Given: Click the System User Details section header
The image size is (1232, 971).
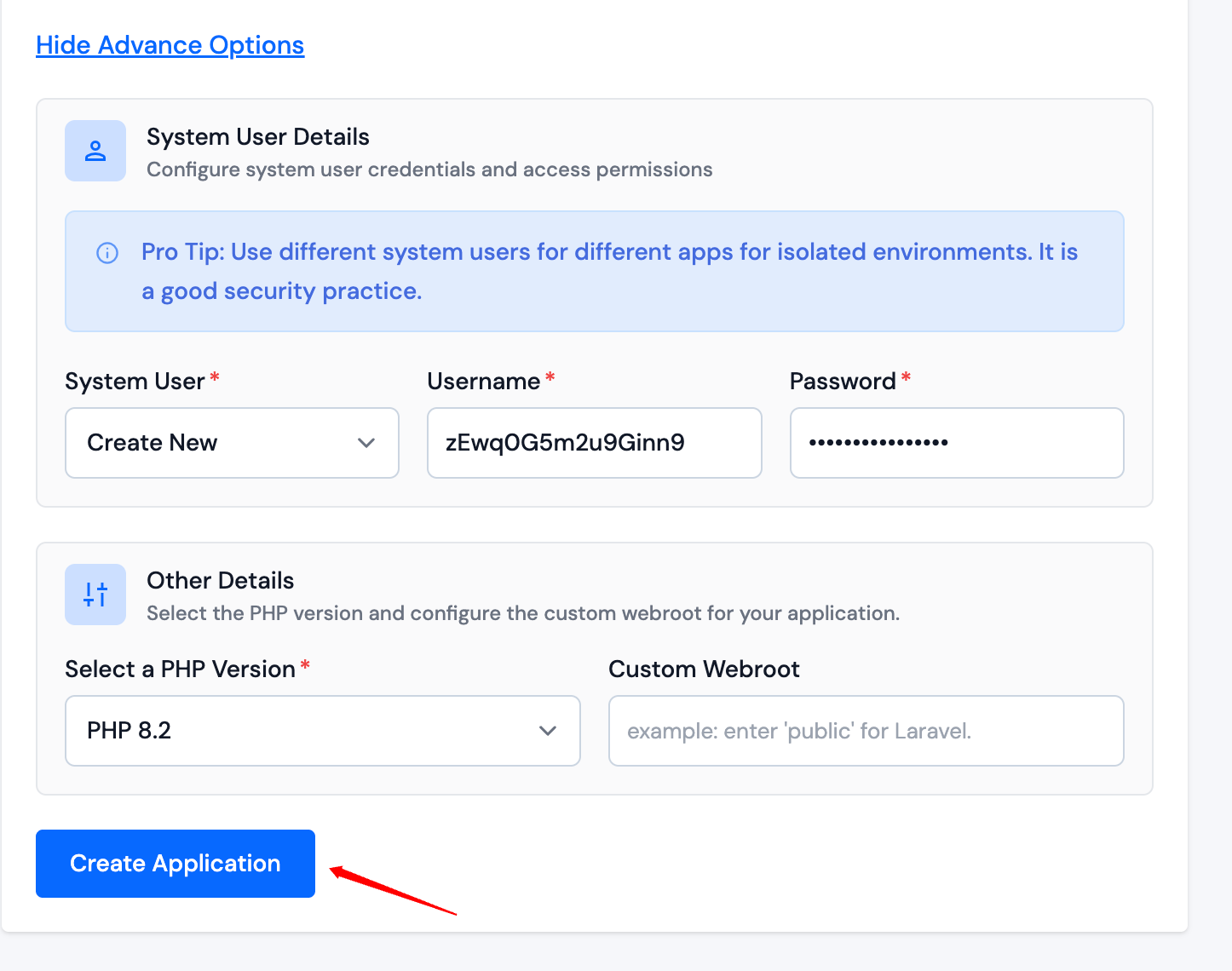Looking at the screenshot, I should [x=258, y=136].
